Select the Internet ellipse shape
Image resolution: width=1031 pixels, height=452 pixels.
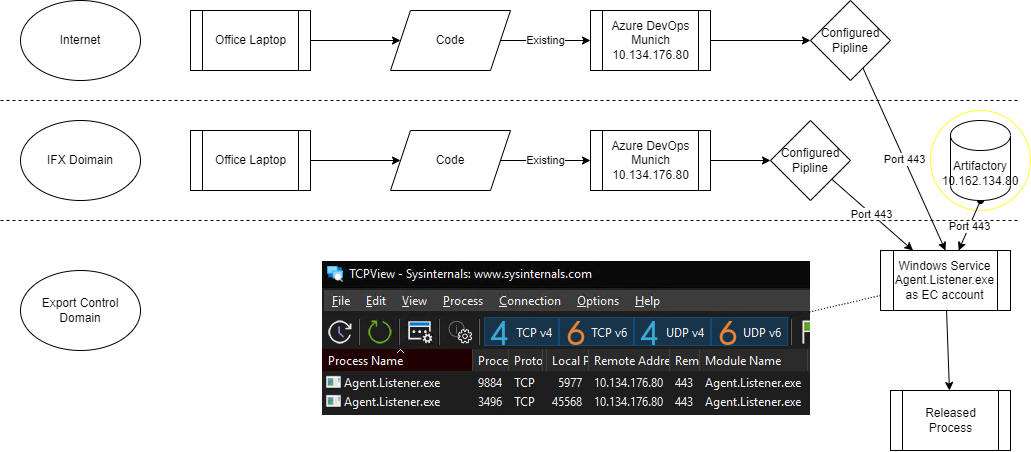[80, 39]
